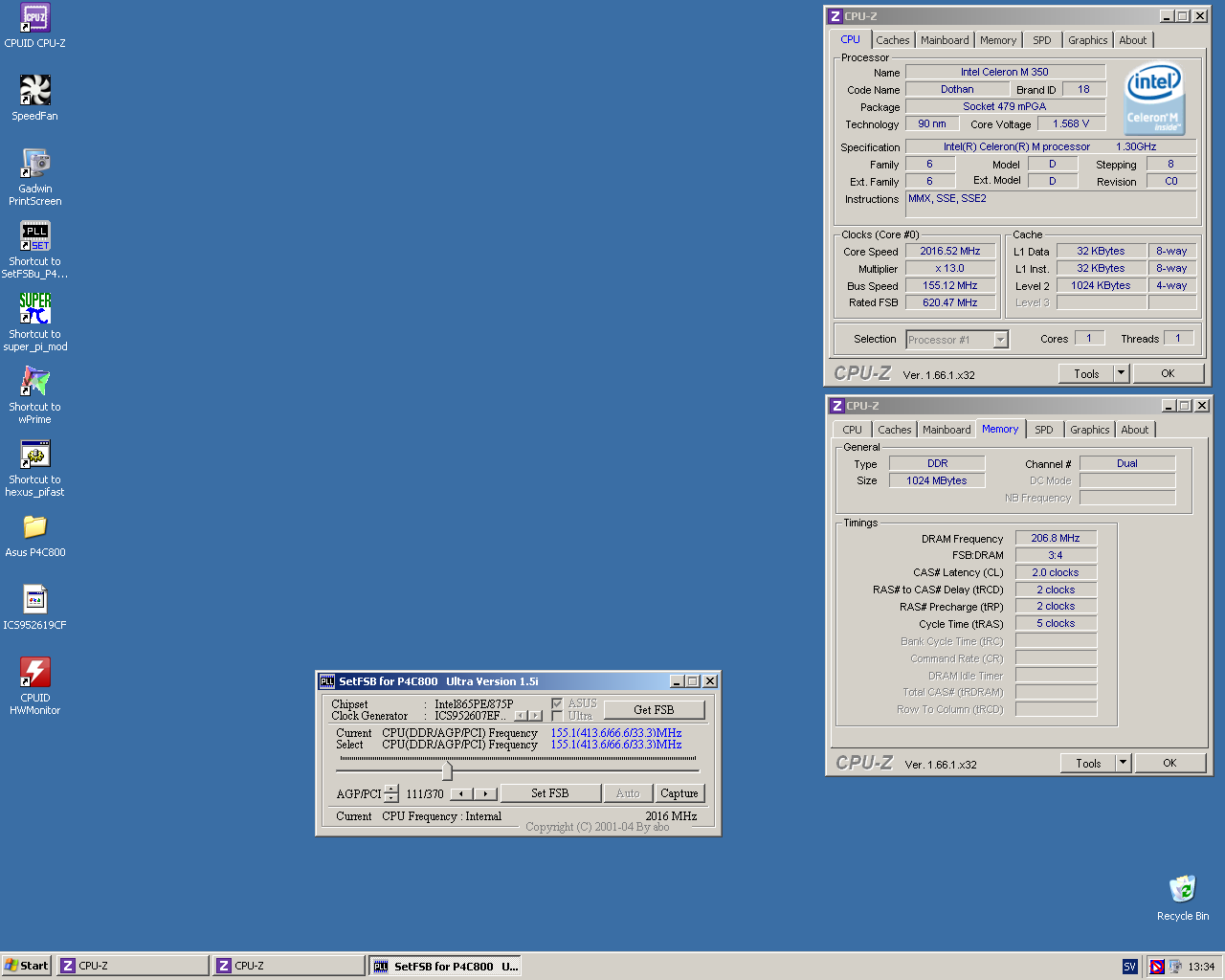Click the Intel Celeron M logo
This screenshot has height=980, width=1225.
point(1153,99)
